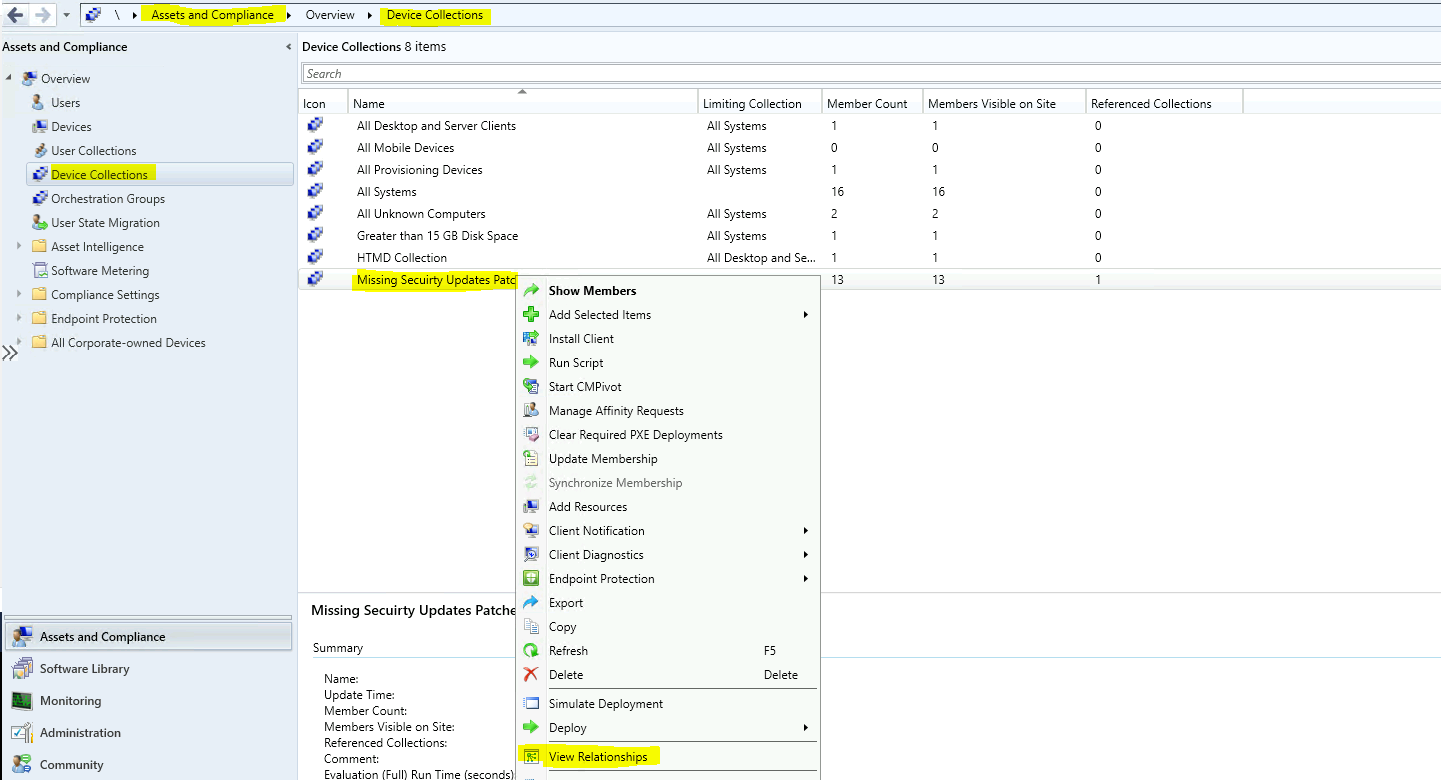Click the red Delete X icon
The height and width of the screenshot is (780, 1441).
531,675
